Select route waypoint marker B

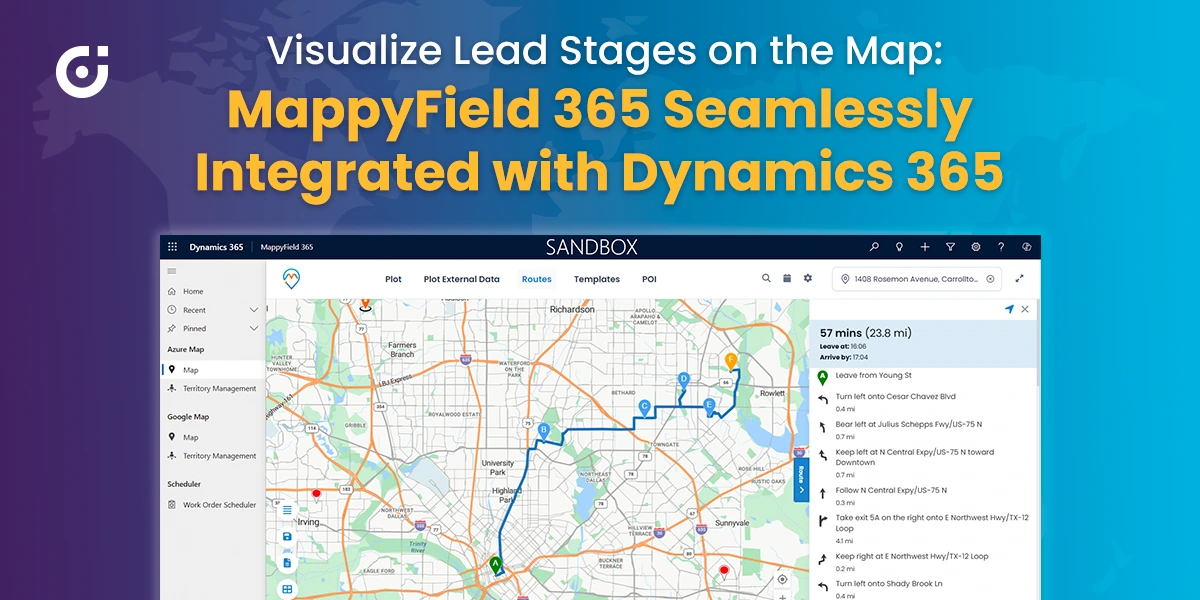click(x=544, y=431)
